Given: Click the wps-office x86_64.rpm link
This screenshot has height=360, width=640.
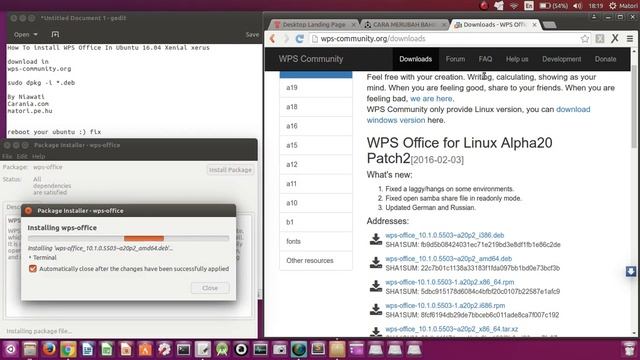Looking at the screenshot, I should tap(450, 282).
